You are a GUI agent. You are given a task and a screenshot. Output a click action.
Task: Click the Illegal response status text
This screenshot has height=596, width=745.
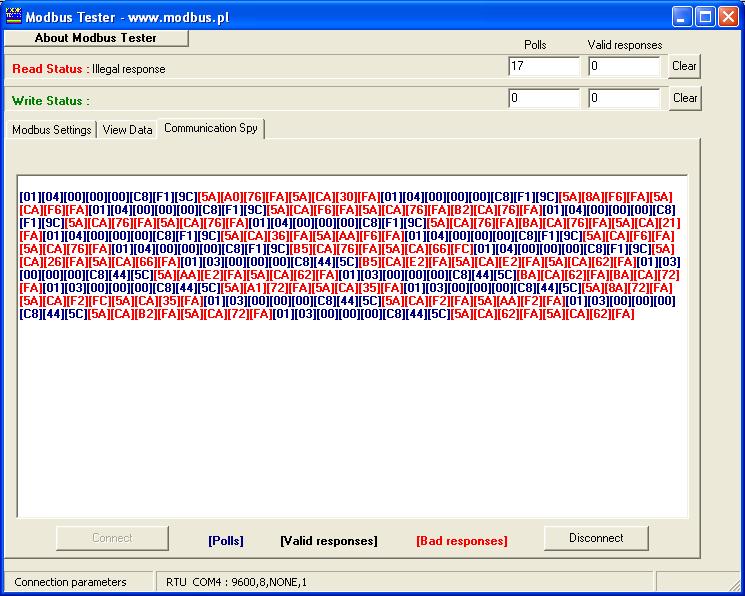(129, 69)
